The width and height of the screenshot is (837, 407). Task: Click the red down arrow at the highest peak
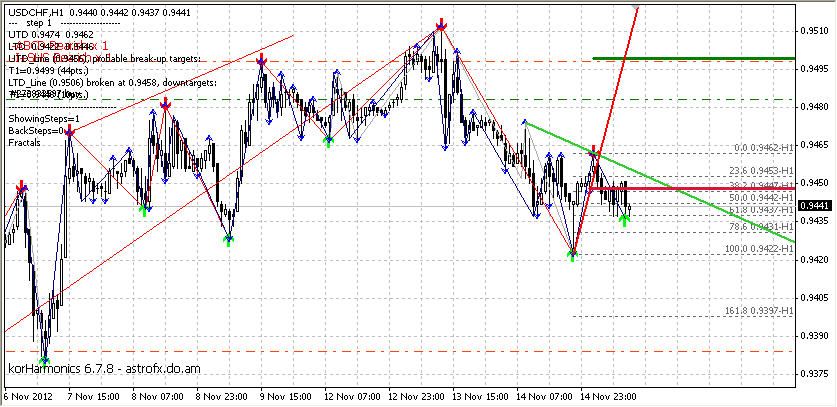pos(440,24)
